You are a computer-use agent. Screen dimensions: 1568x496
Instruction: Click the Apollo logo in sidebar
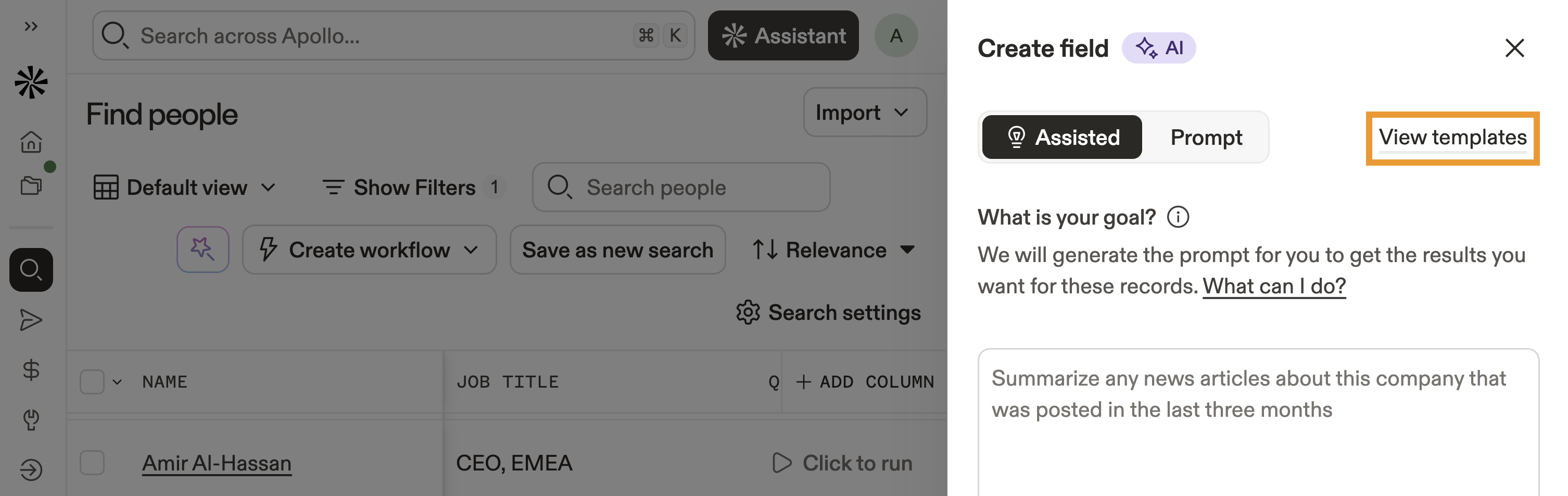[31, 82]
